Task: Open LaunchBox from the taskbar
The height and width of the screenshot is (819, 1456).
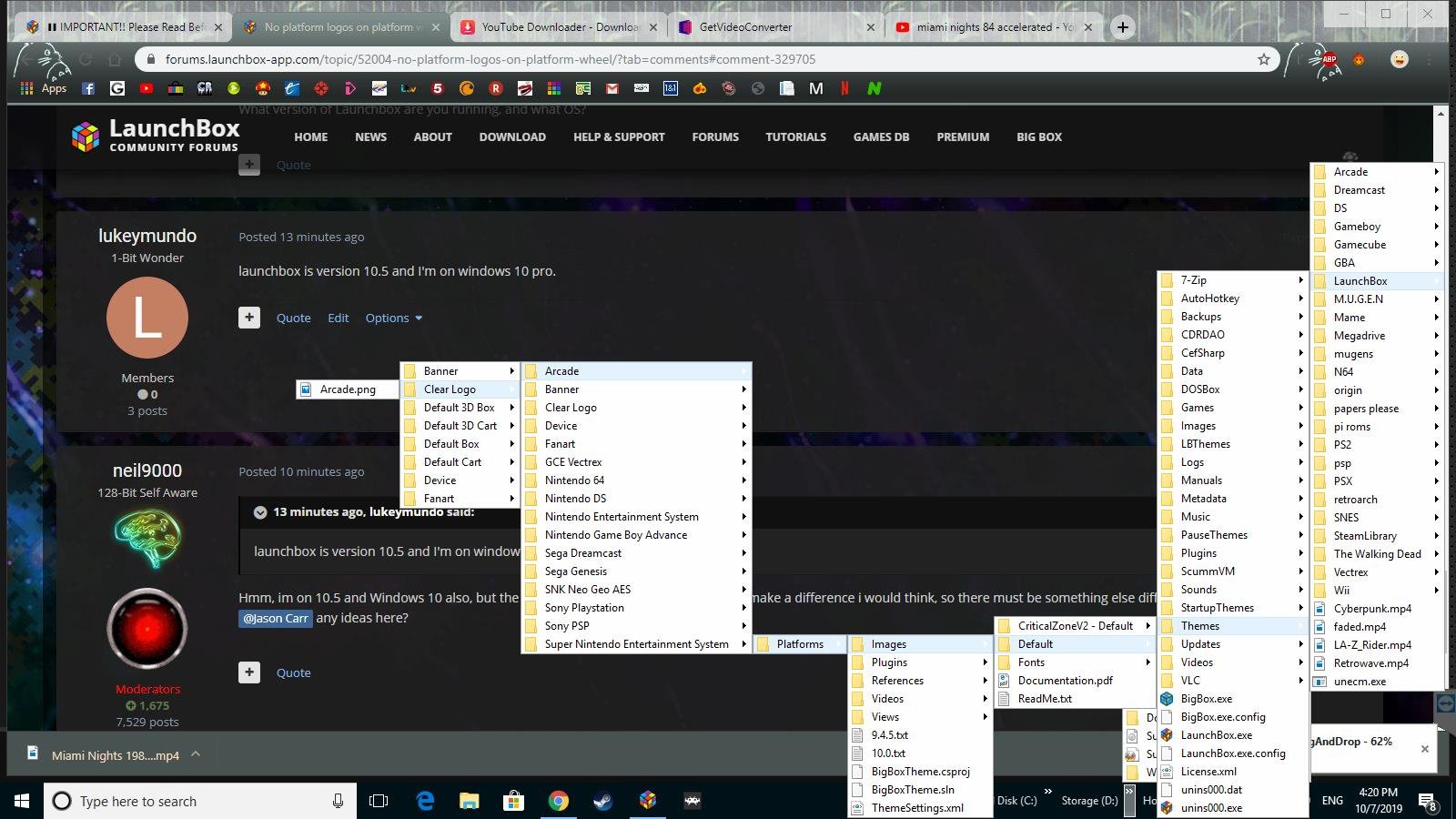Action: pyautogui.click(x=648, y=801)
